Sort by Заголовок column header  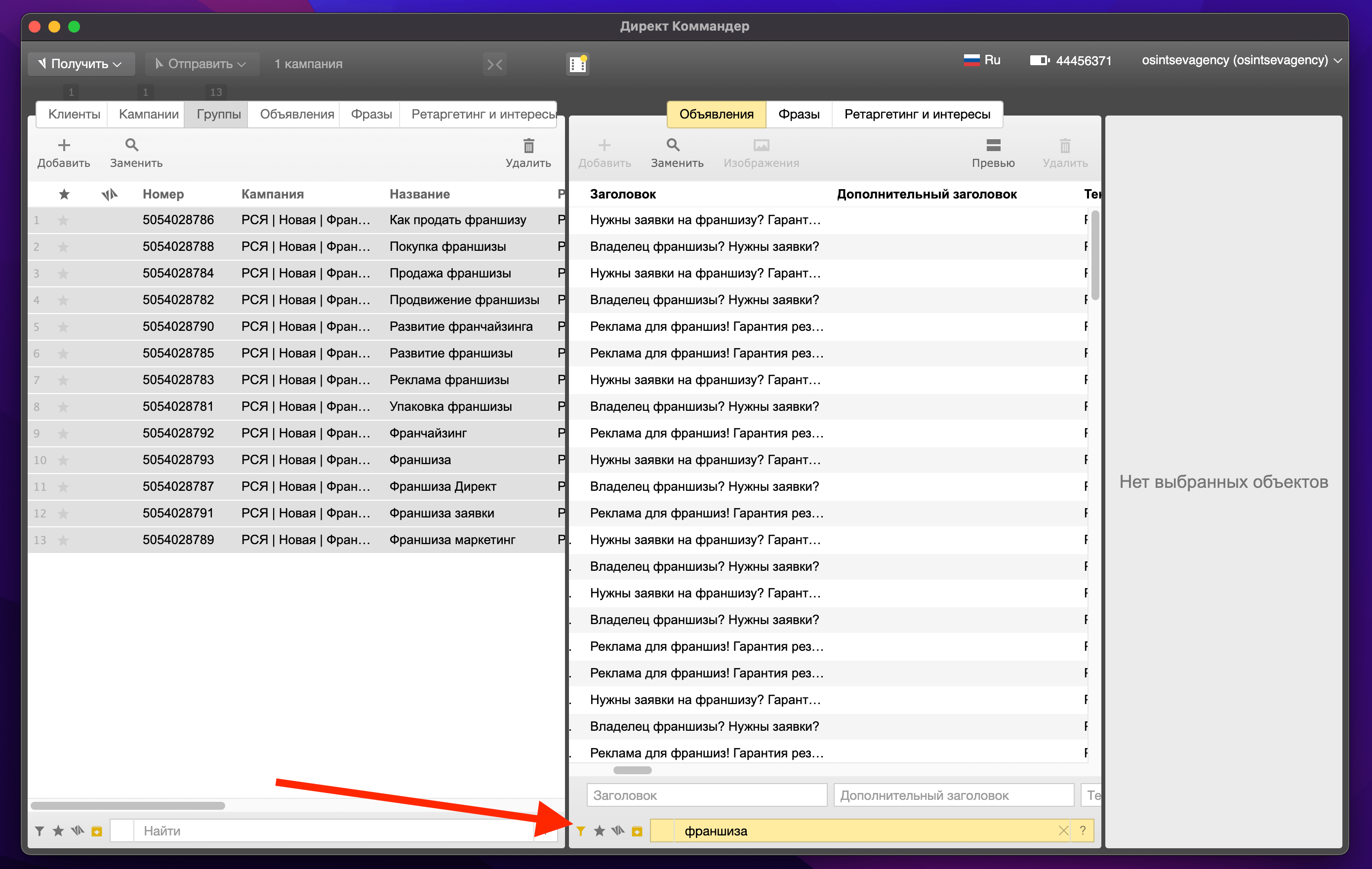point(623,194)
